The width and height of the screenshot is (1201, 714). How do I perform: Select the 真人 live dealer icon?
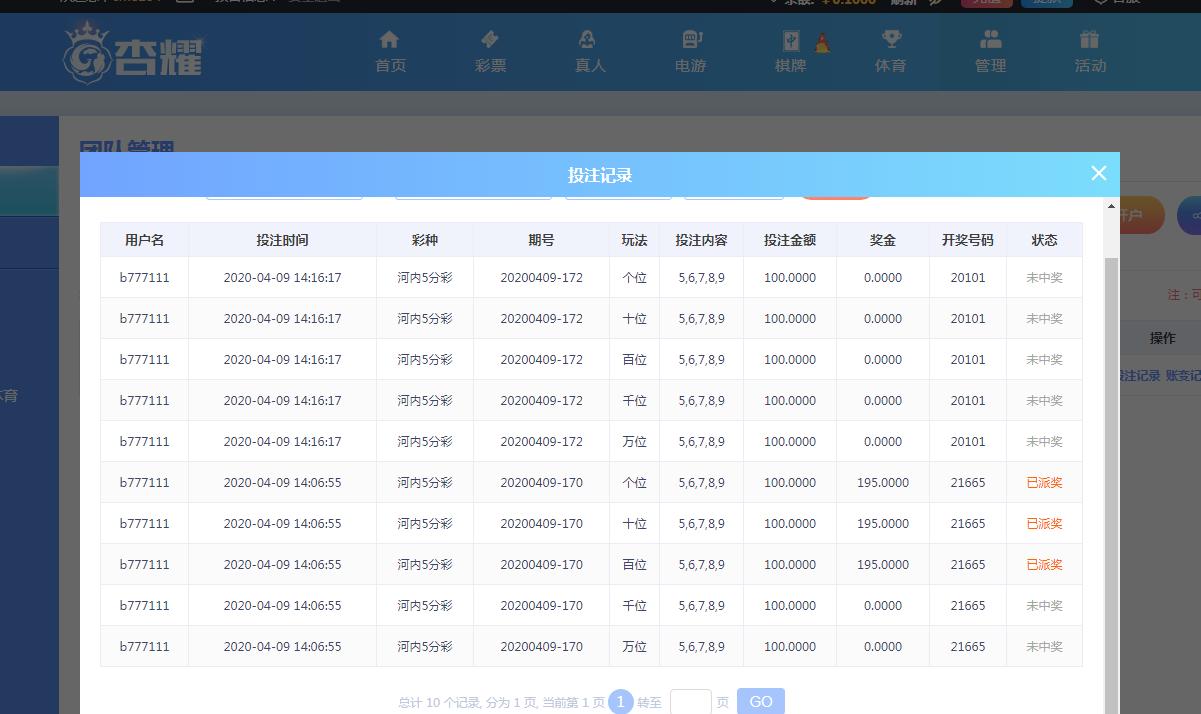point(588,40)
